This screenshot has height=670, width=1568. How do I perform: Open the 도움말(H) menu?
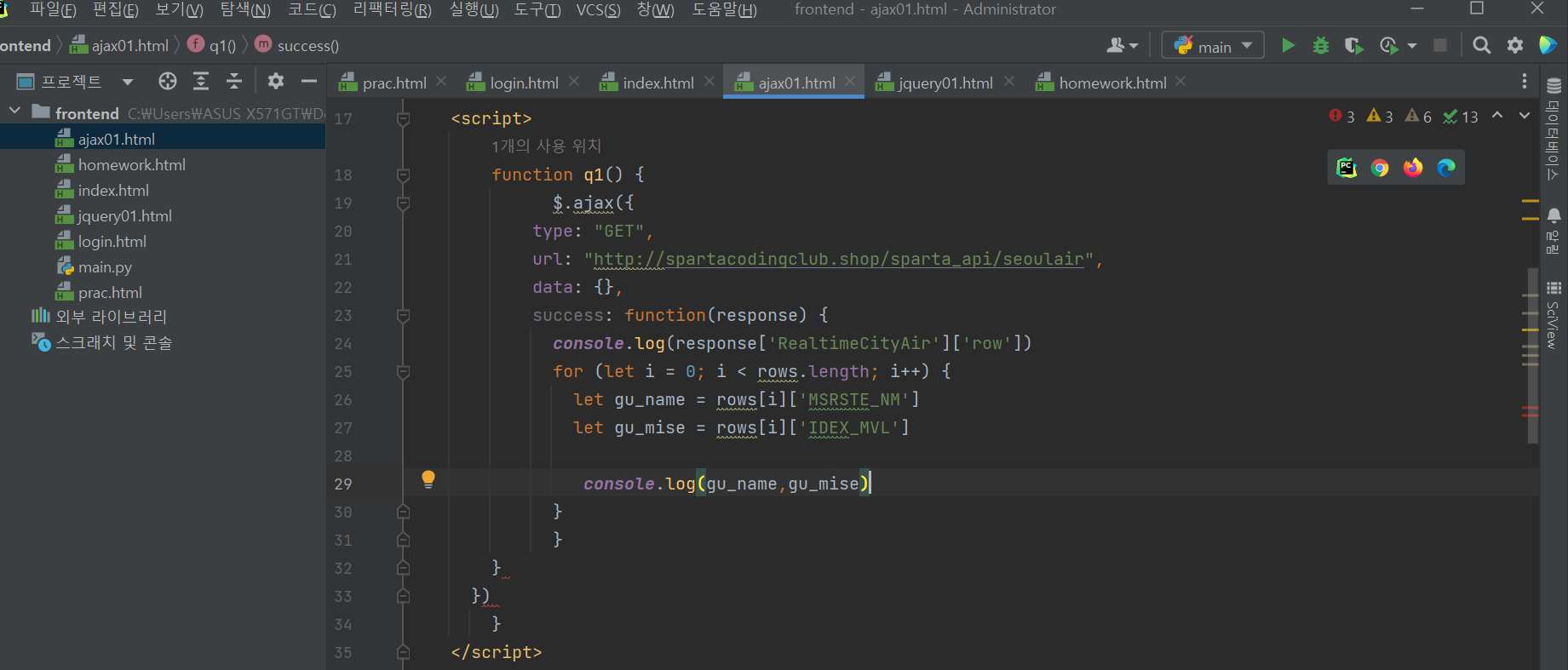tap(725, 9)
